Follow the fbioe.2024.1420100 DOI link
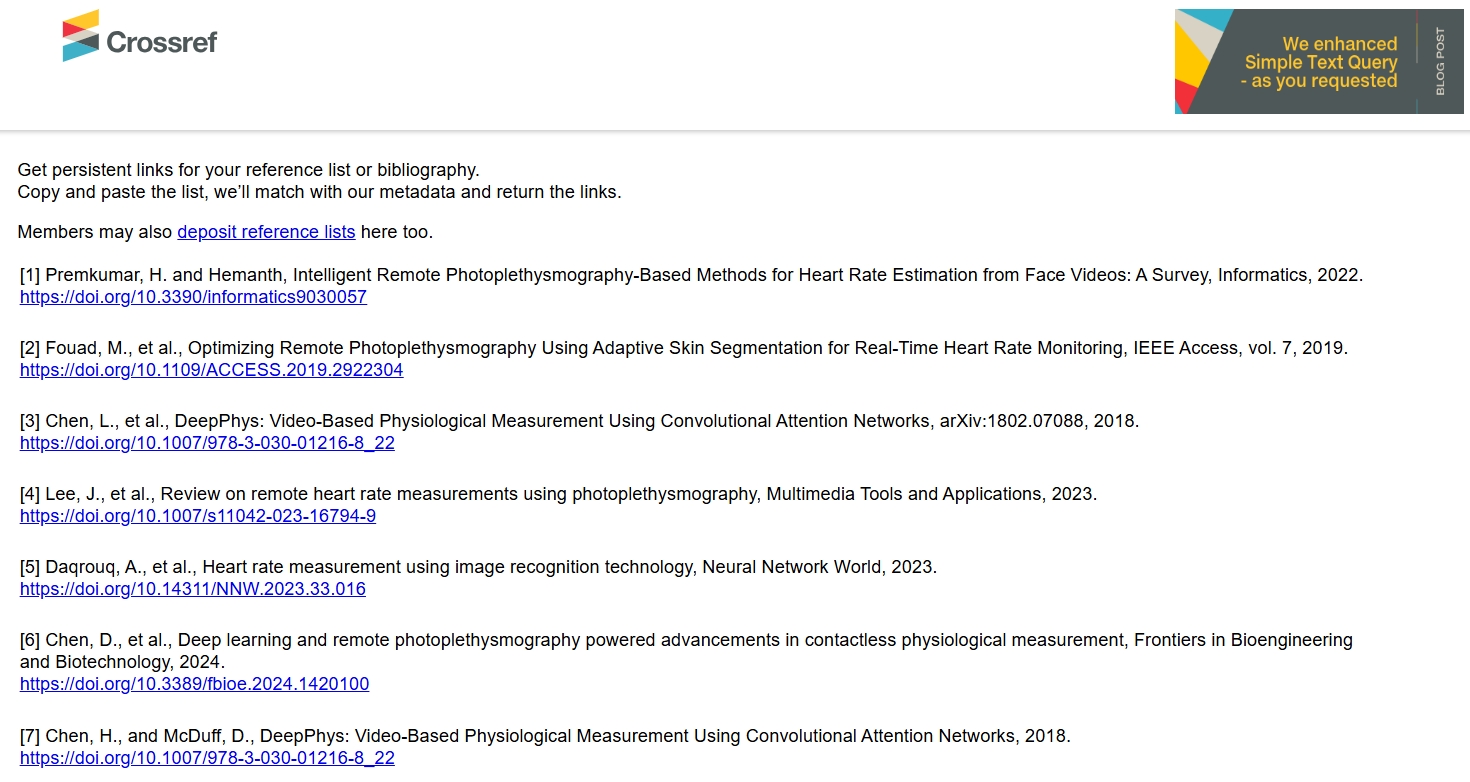This screenshot has width=1470, height=782. [194, 684]
